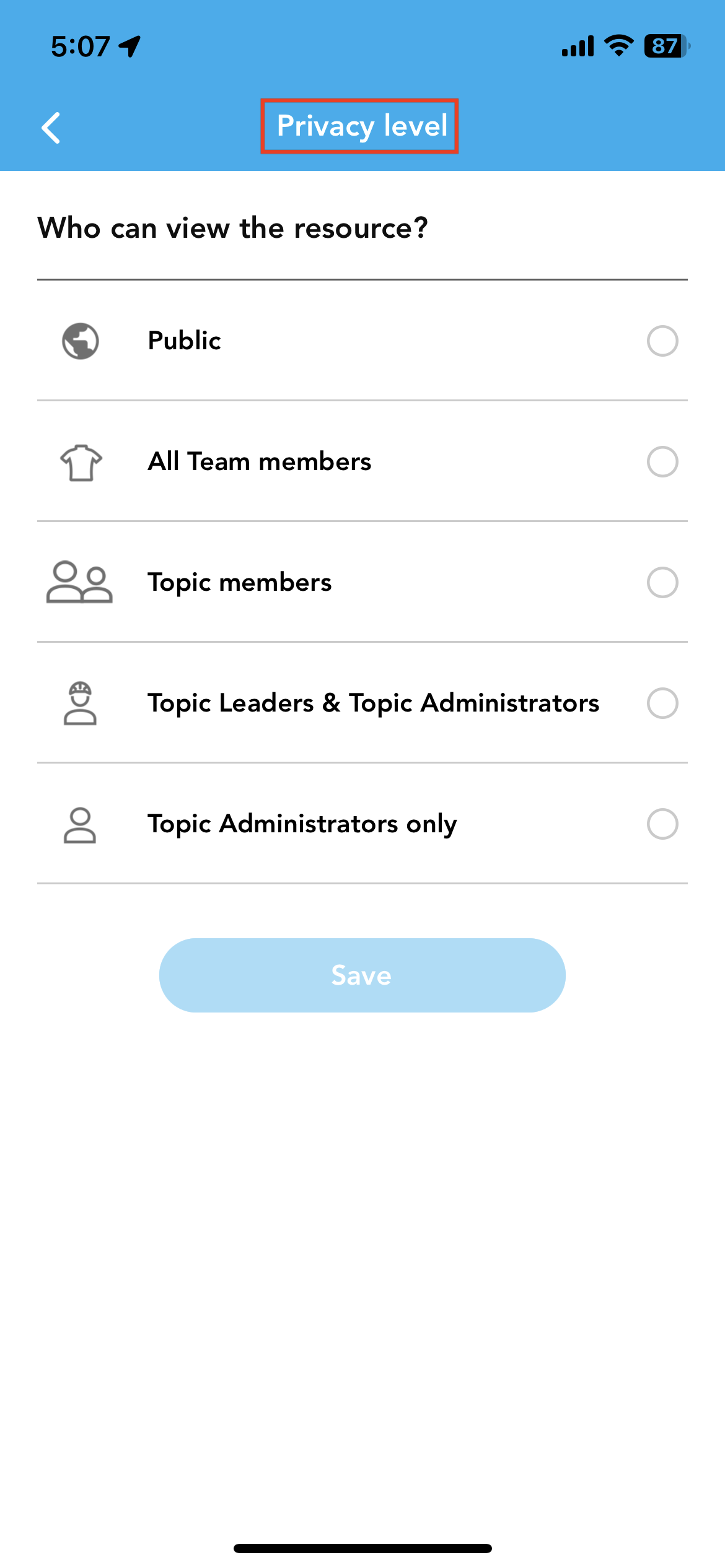Tap the helmet-person Topic Leaders icon
Viewport: 725px width, 1568px height.
point(80,703)
